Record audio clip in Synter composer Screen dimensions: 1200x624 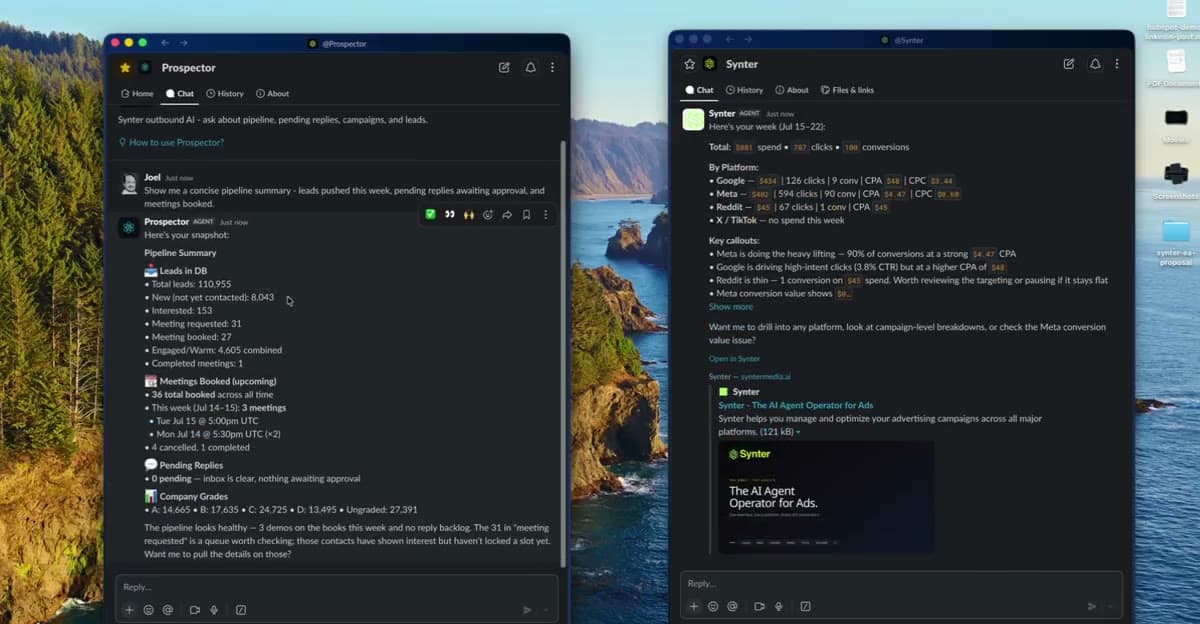(x=779, y=606)
